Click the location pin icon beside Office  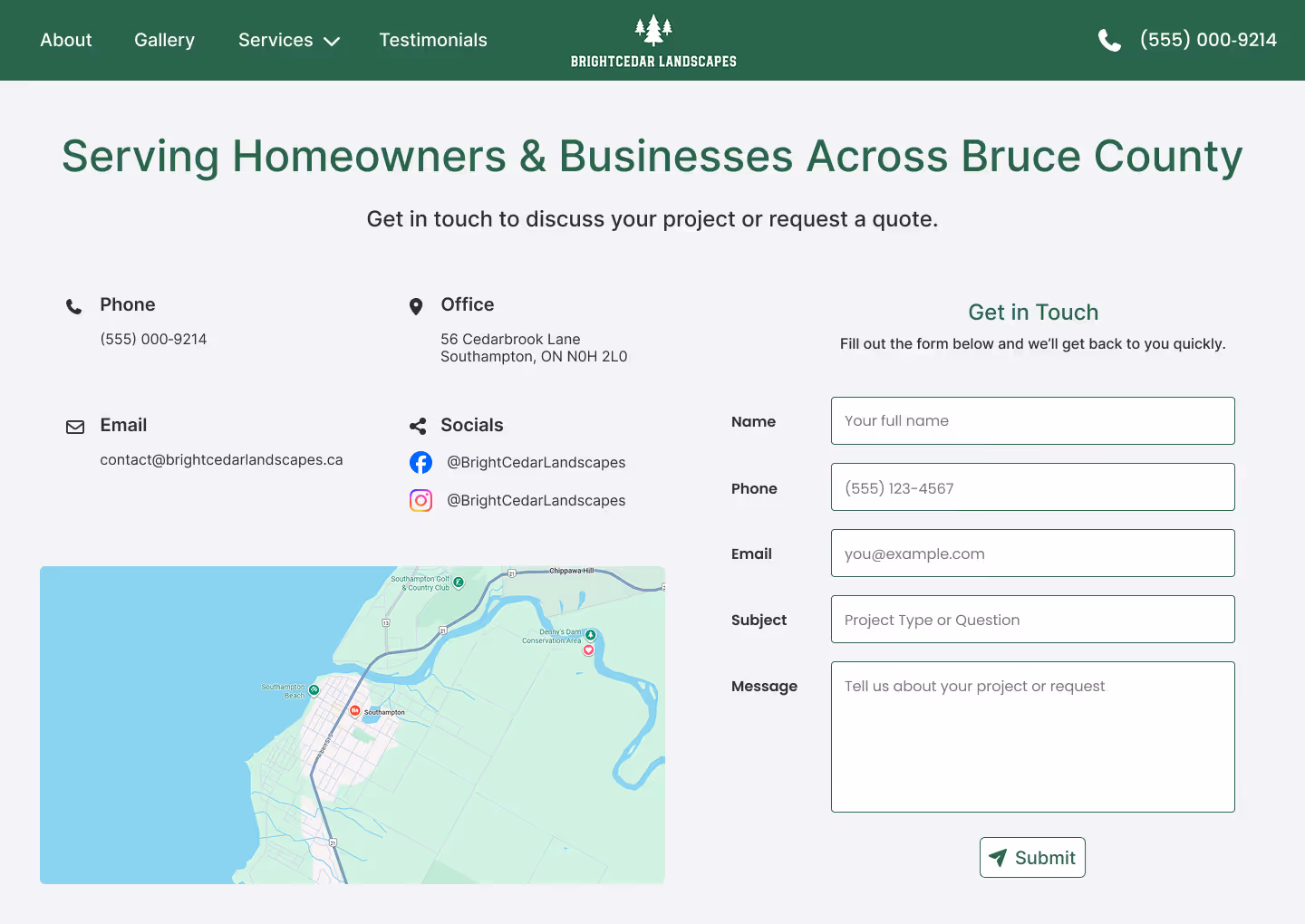click(416, 306)
